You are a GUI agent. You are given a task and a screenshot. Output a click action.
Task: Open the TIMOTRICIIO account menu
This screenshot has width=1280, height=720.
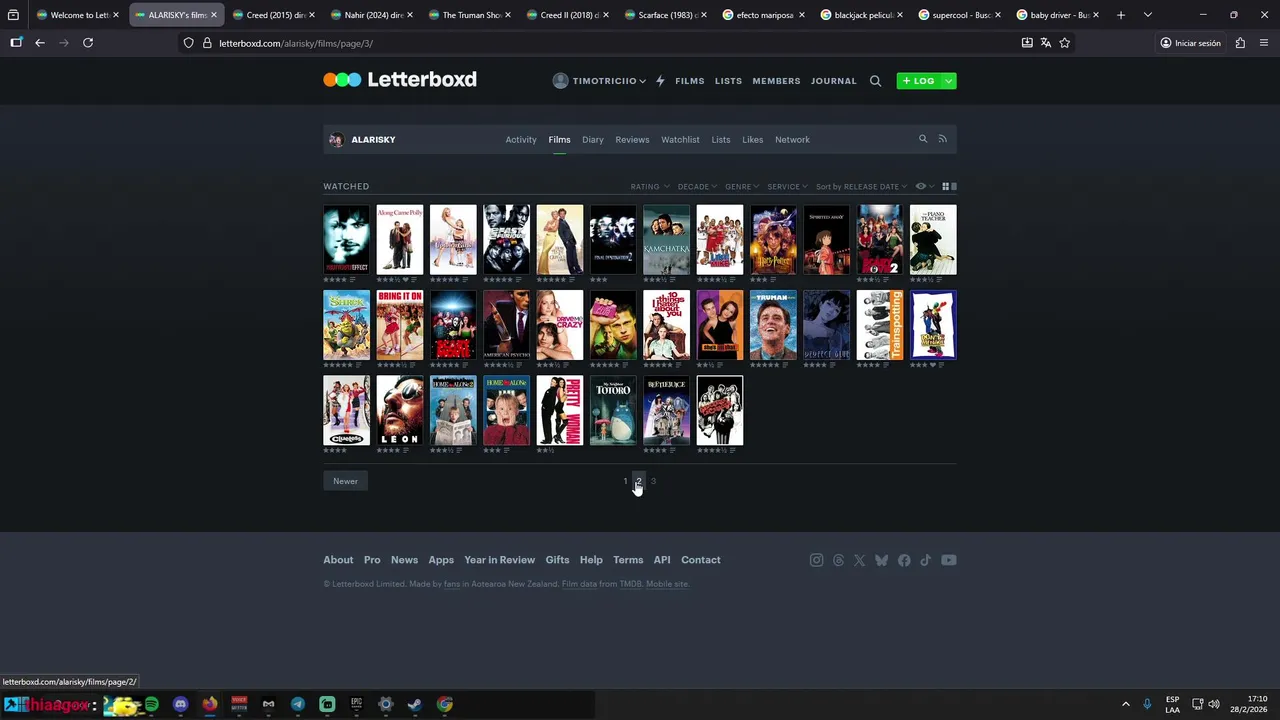pyautogui.click(x=599, y=81)
